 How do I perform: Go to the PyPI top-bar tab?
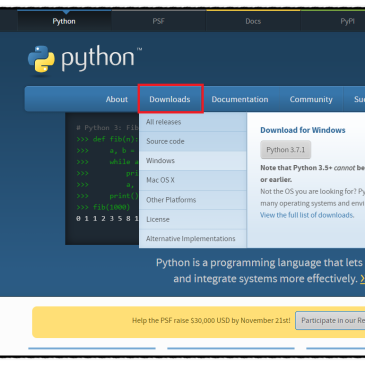[347, 21]
